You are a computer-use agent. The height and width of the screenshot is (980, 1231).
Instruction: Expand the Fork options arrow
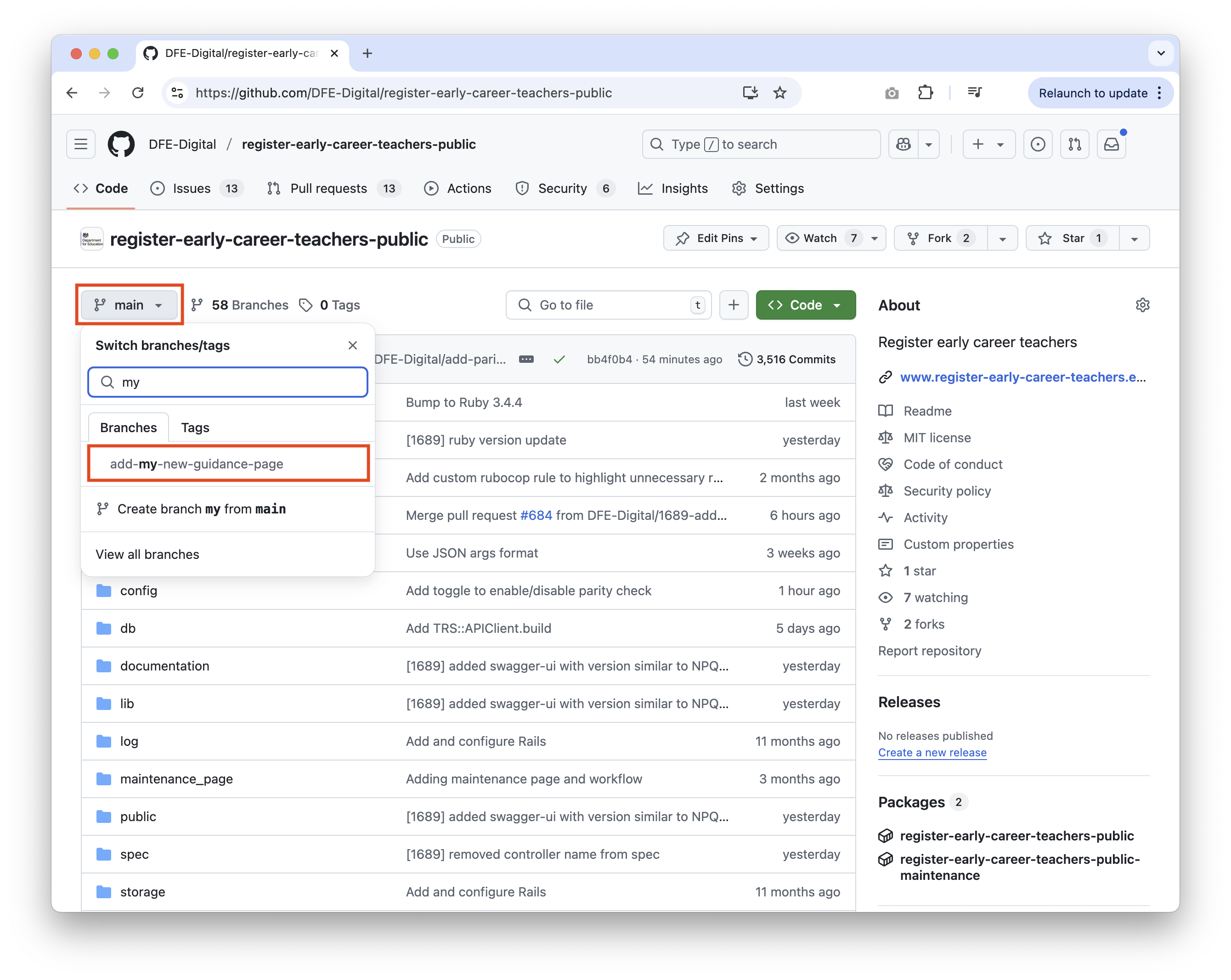pos(1002,238)
